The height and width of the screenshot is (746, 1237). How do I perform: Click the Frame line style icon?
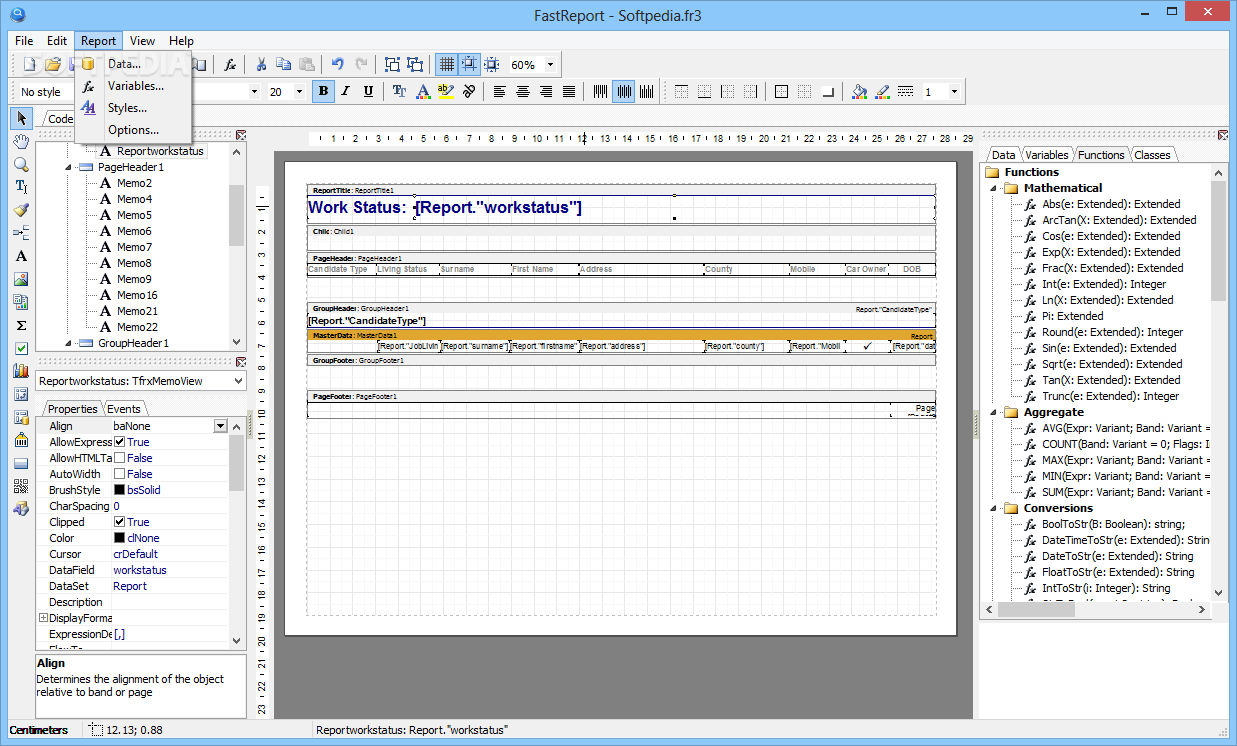pos(906,92)
